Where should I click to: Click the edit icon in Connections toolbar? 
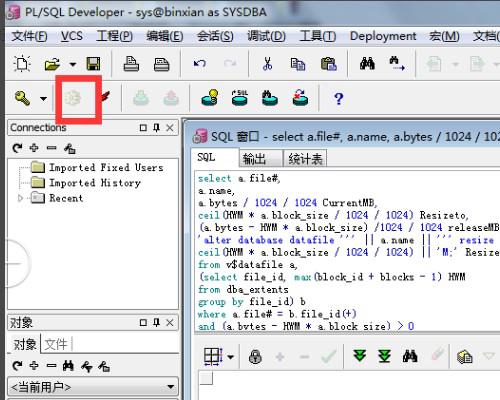coord(70,148)
